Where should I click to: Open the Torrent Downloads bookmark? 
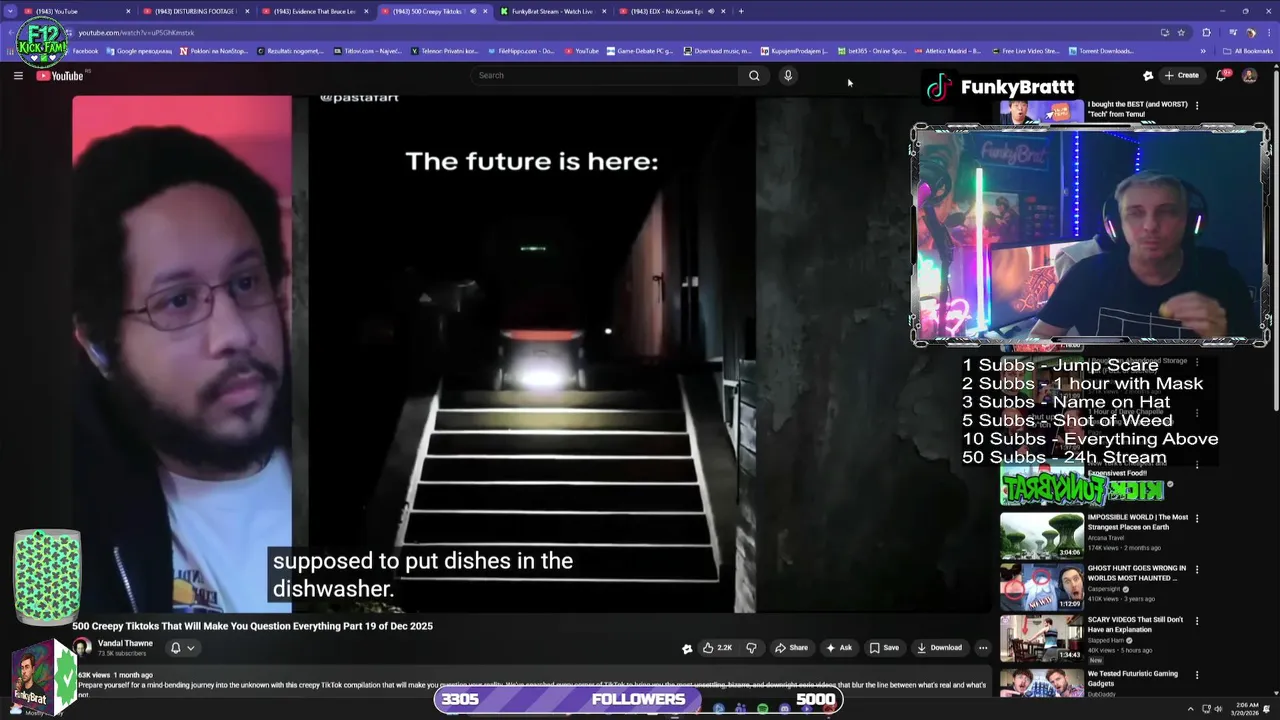(1101, 51)
